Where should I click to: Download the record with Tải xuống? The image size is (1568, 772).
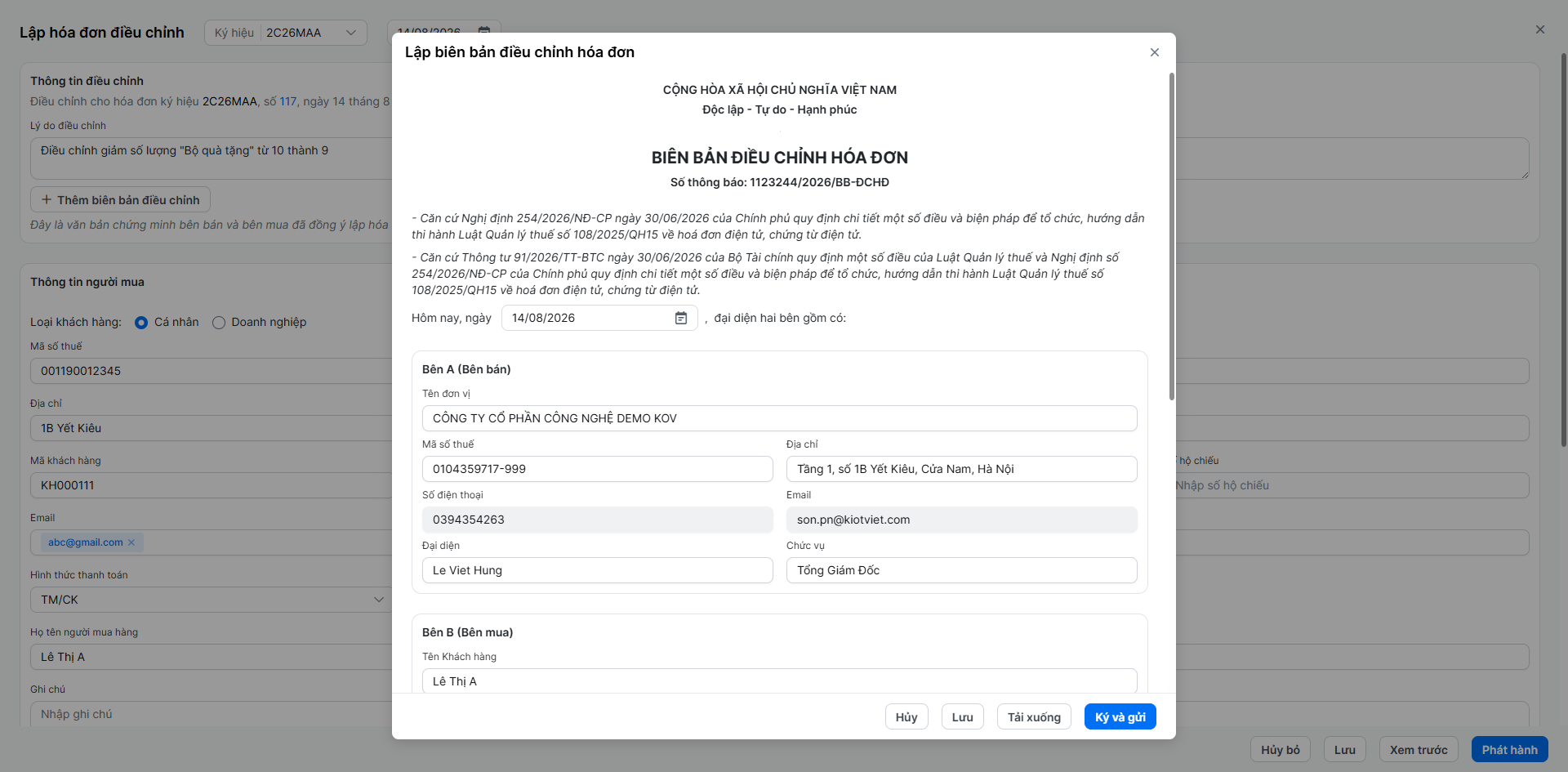1034,716
